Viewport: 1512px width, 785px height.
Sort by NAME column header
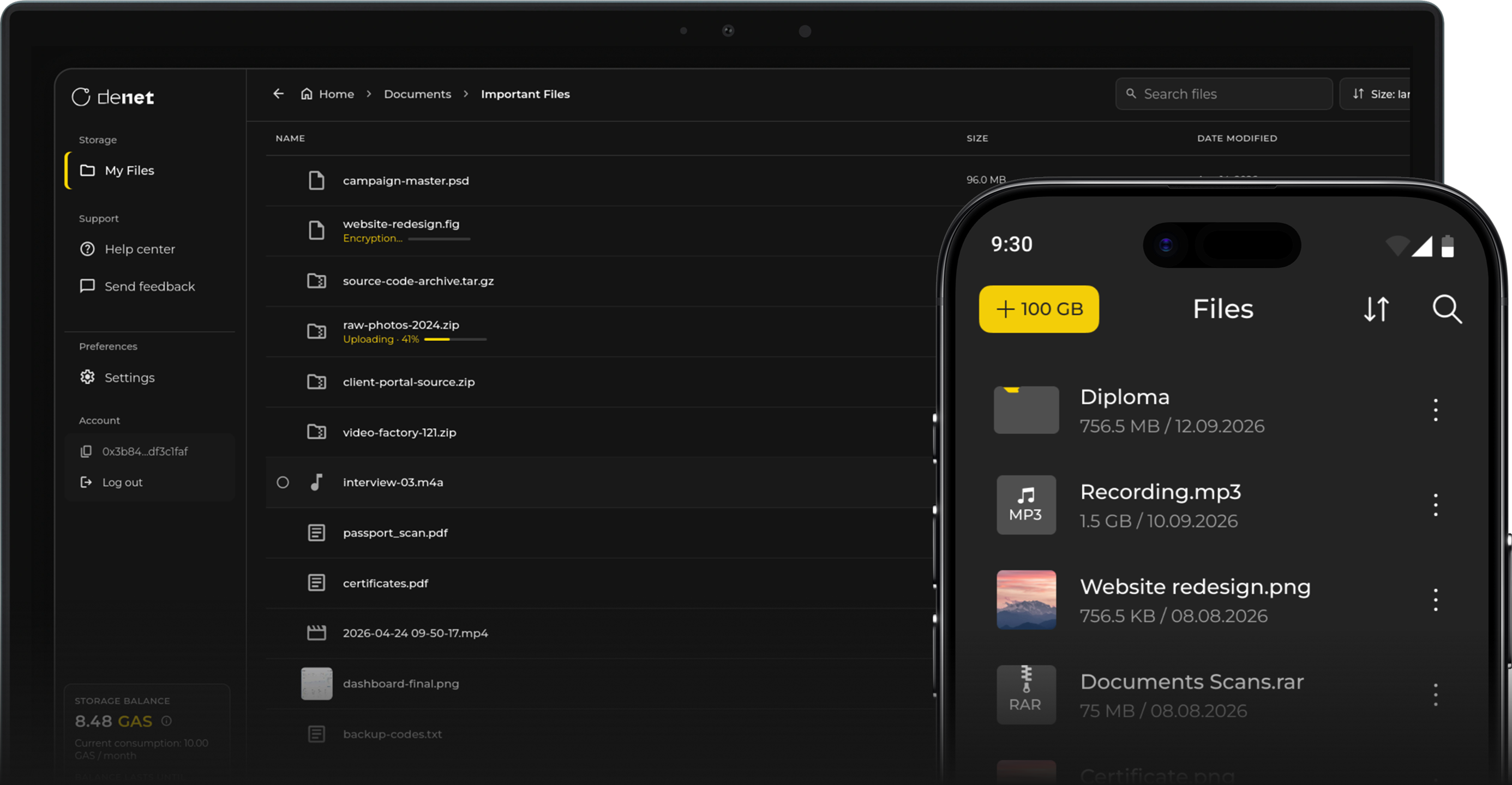[x=290, y=138]
